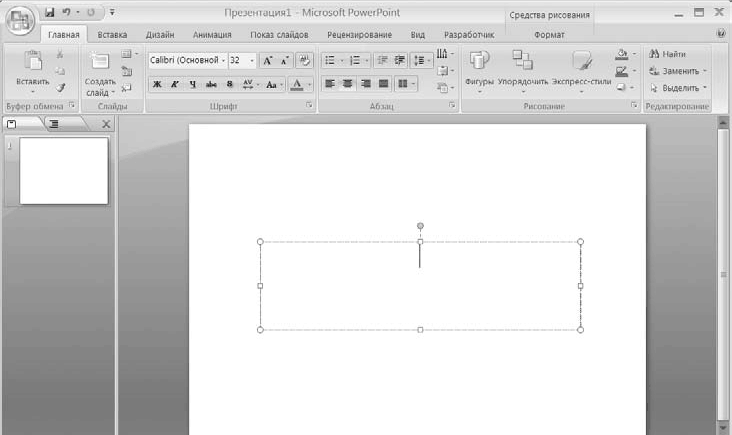Open the font size 32 dropdown
The width and height of the screenshot is (732, 435).
click(x=252, y=61)
